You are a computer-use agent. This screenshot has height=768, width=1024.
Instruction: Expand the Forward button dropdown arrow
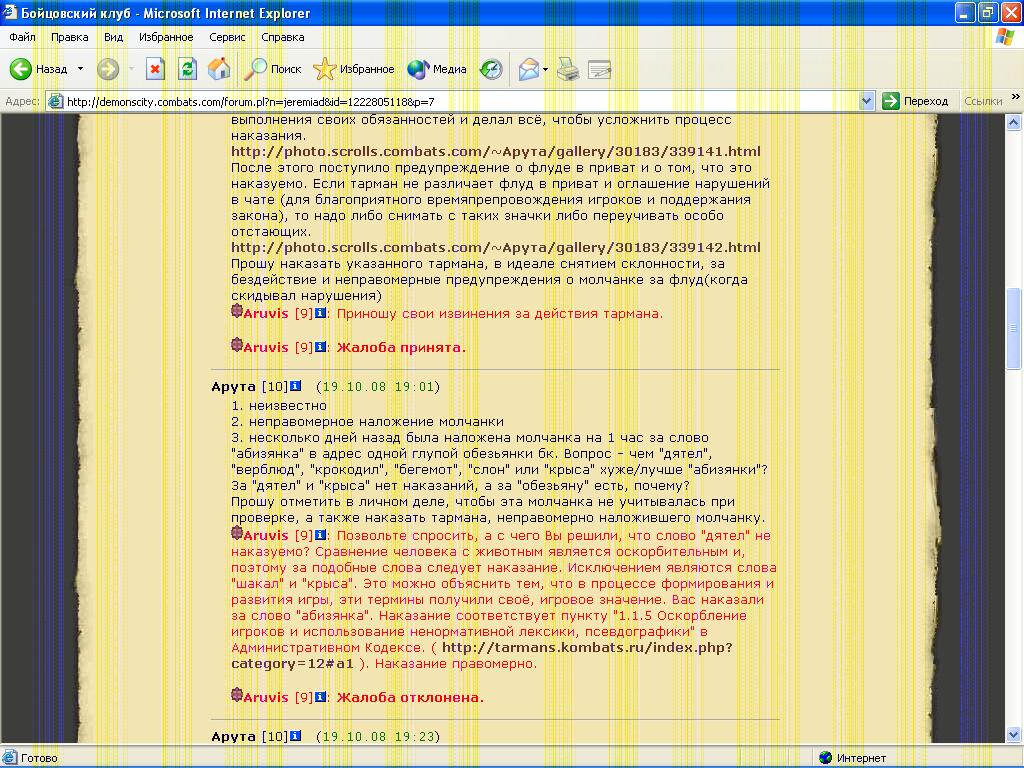pyautogui.click(x=129, y=69)
